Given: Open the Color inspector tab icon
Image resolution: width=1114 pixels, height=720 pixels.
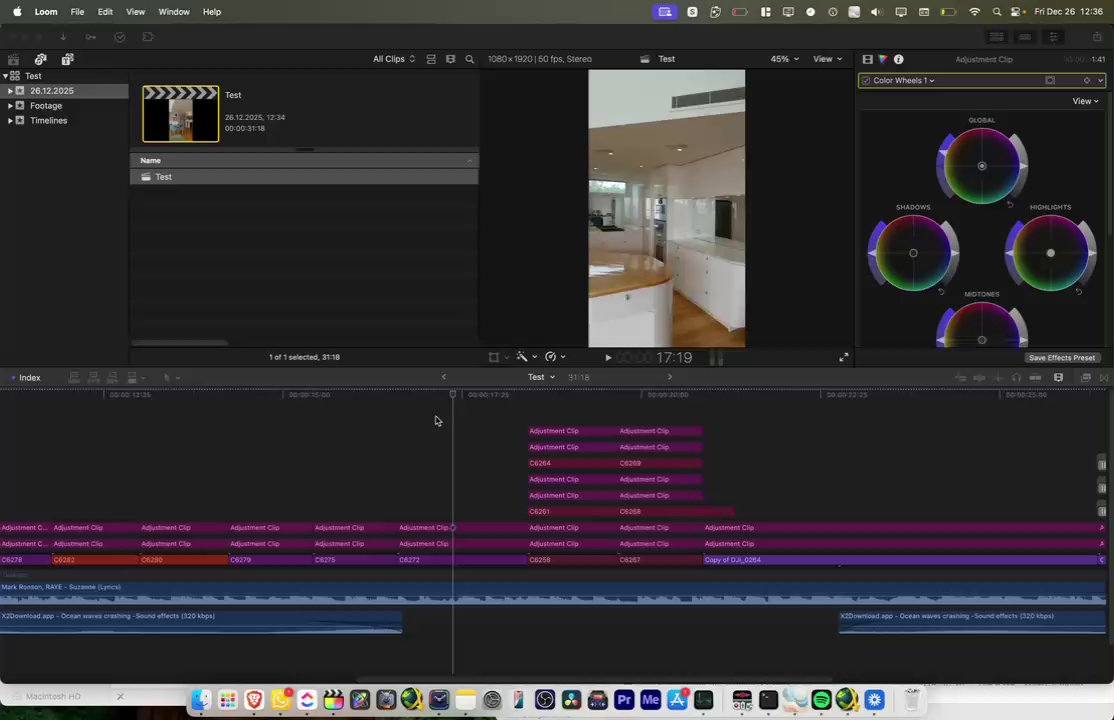Looking at the screenshot, I should click(882, 59).
